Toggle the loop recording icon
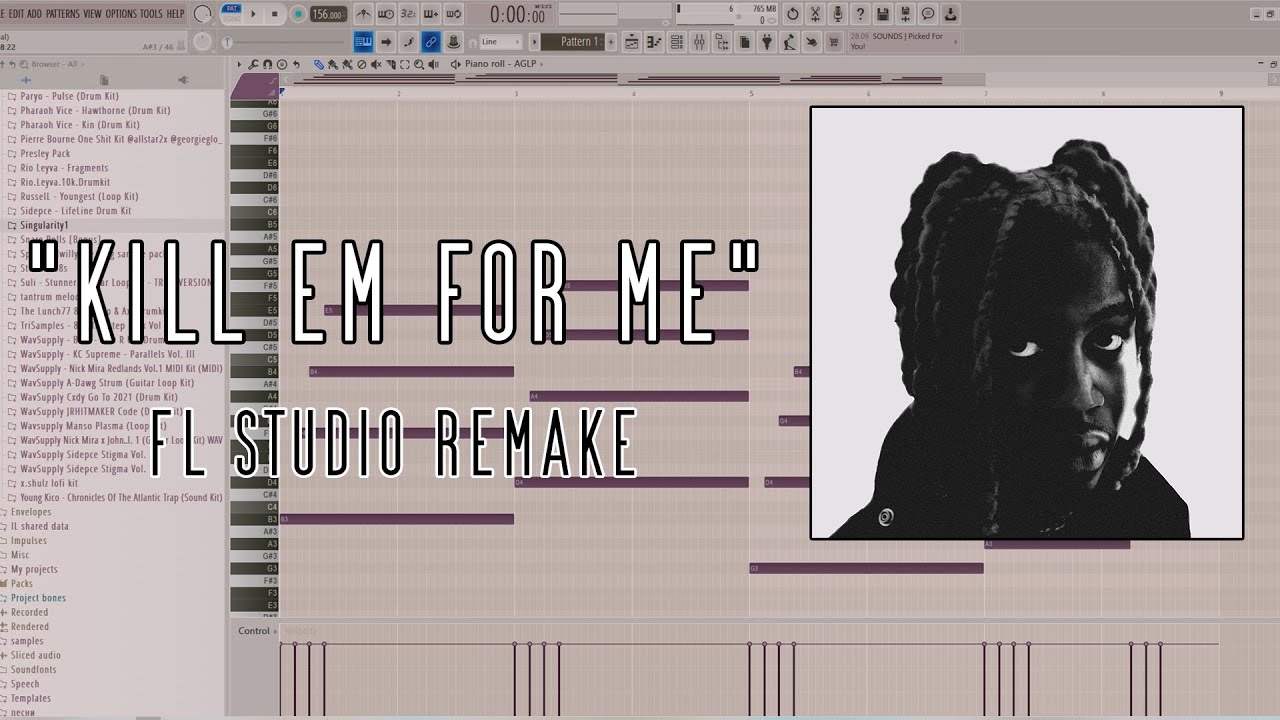Image resolution: width=1280 pixels, height=720 pixels. (453, 14)
